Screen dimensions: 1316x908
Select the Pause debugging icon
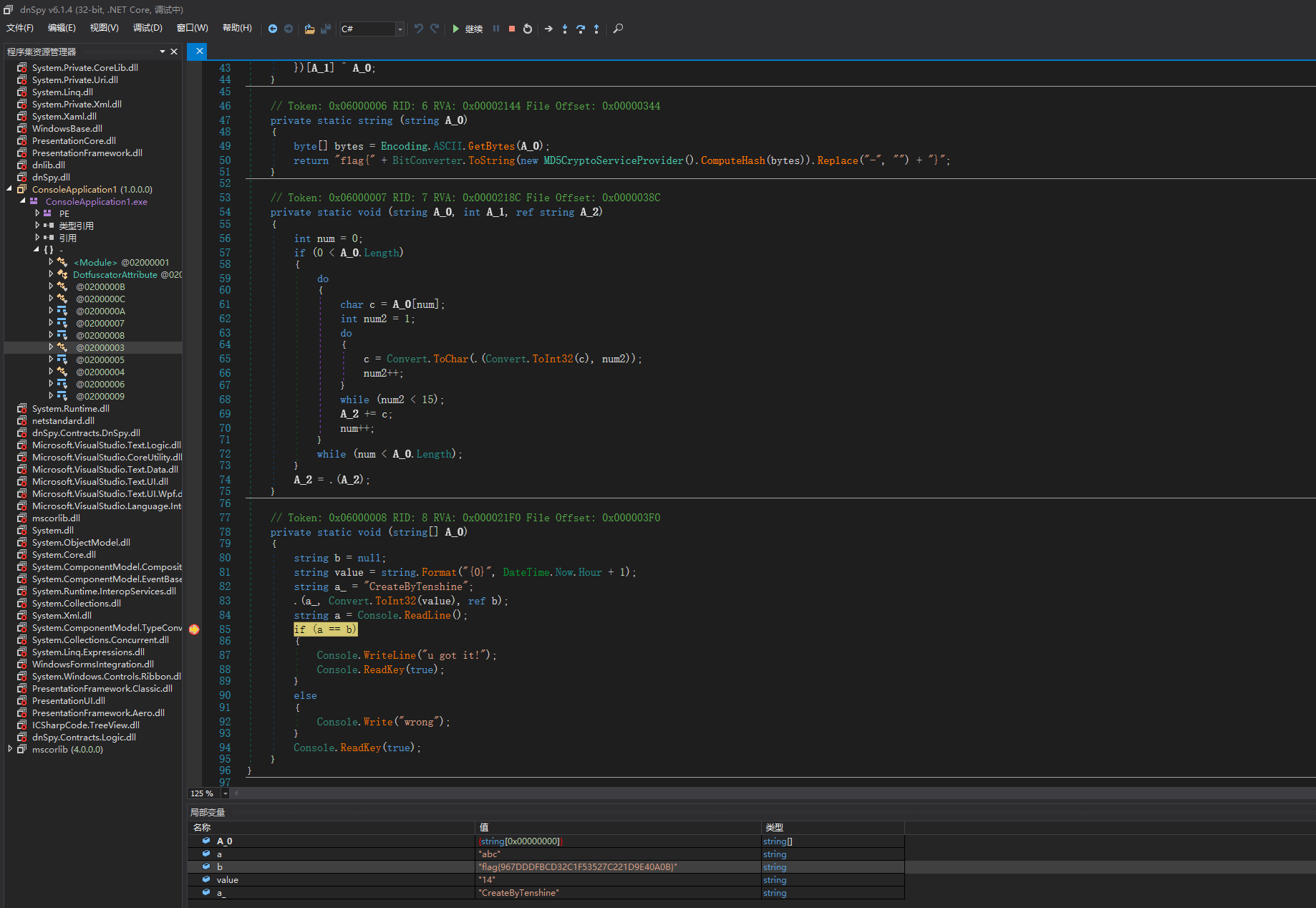tap(497, 29)
